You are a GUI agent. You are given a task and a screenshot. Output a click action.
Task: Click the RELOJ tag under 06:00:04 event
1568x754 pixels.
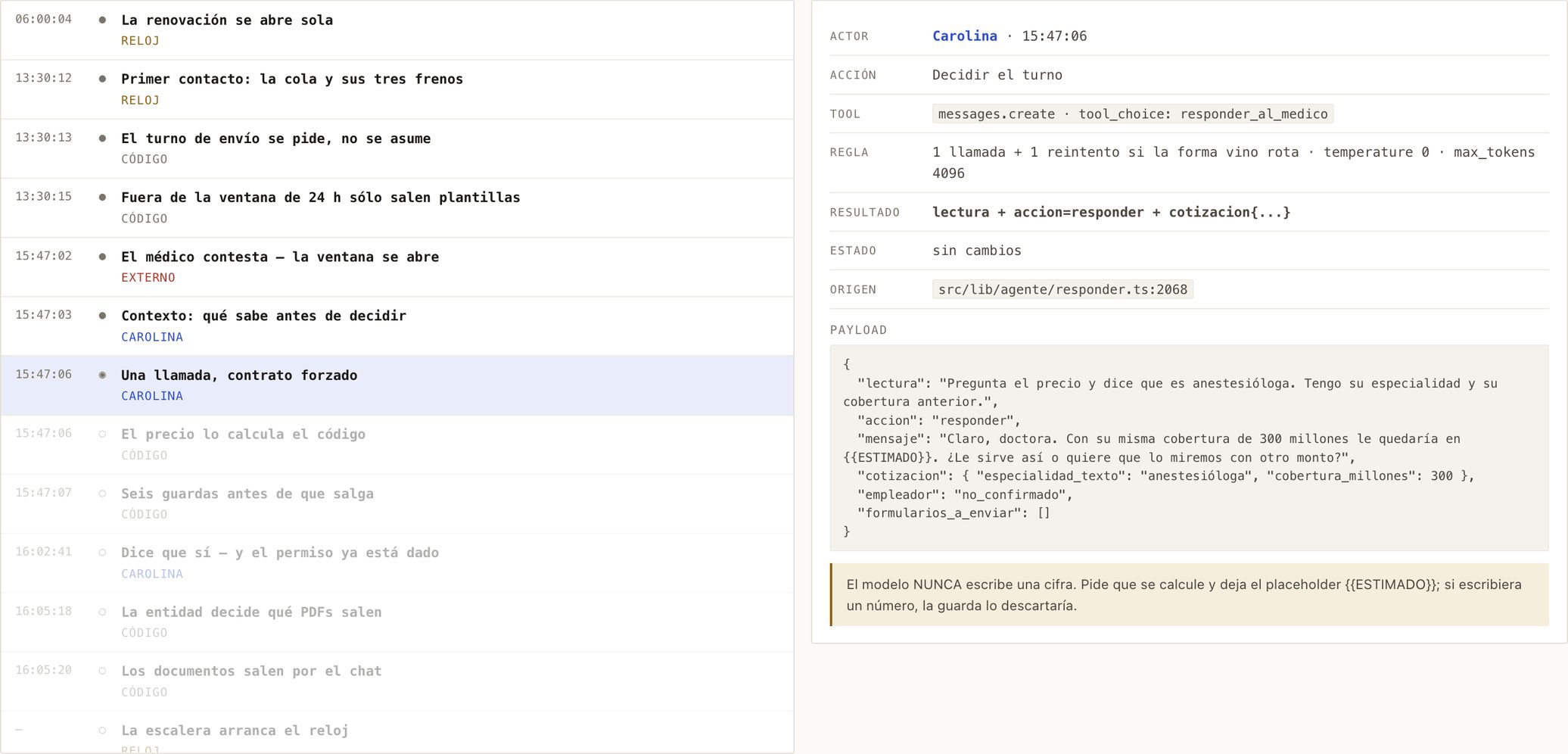[140, 41]
